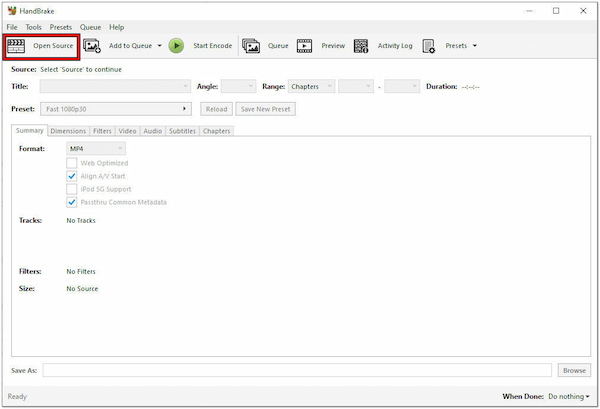The width and height of the screenshot is (600, 409).
Task: Click the Add to Queue picture icon
Action: point(92,45)
